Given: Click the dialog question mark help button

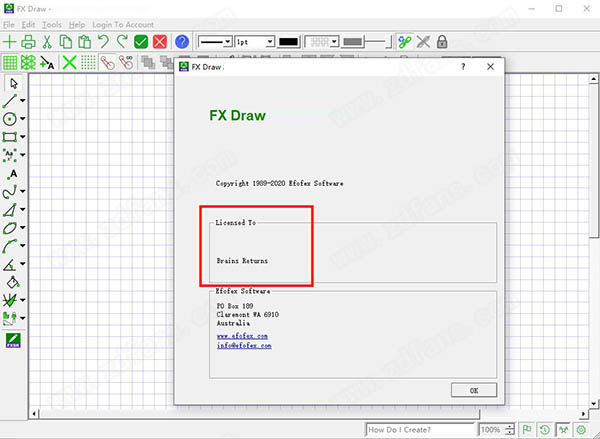Looking at the screenshot, I should (463, 67).
